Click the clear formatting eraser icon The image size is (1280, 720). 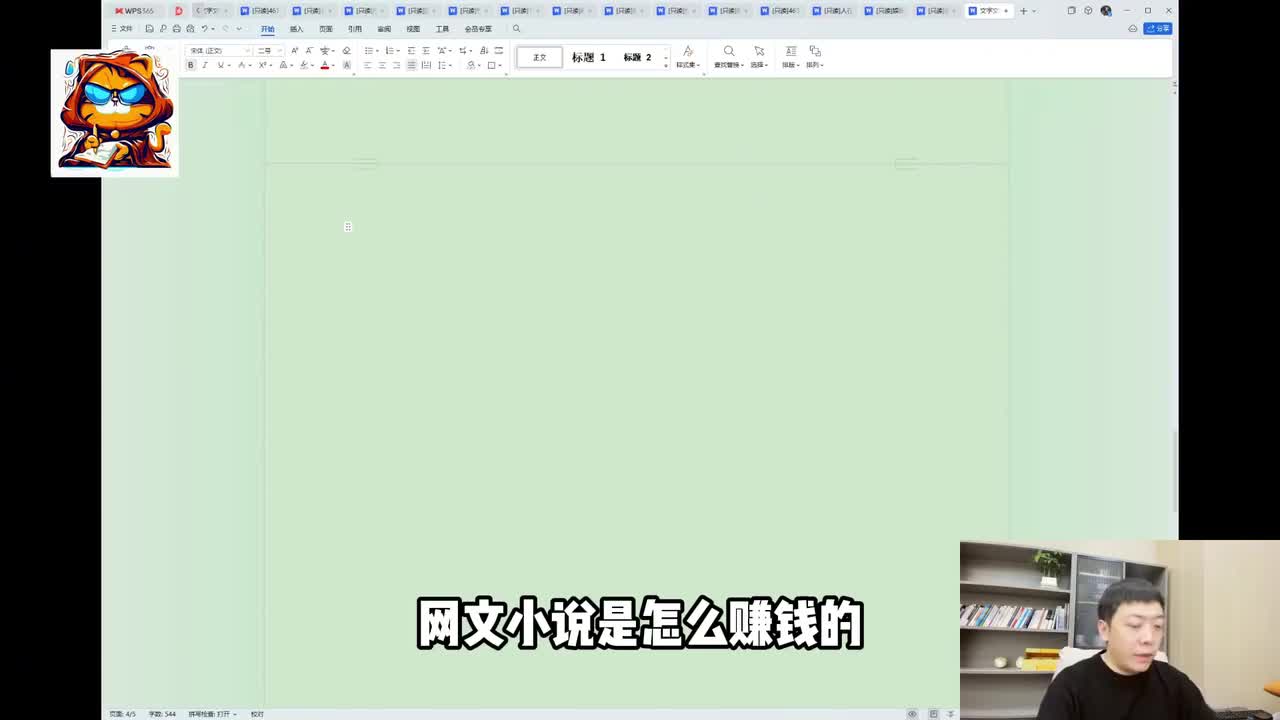[346, 50]
